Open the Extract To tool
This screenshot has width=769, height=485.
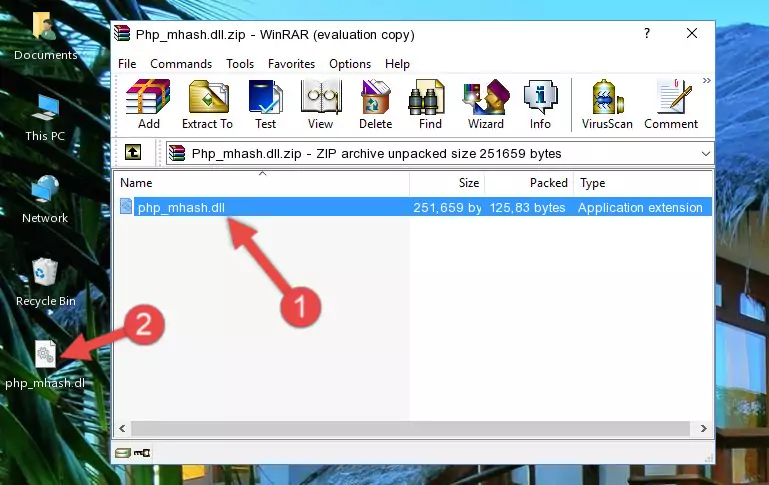(x=207, y=104)
